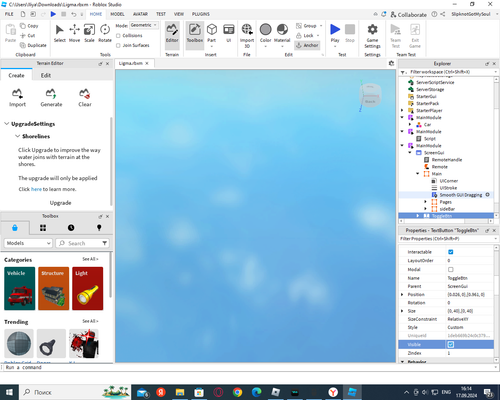Click the Upgrade button
This screenshot has height=400, width=500.
point(60,203)
